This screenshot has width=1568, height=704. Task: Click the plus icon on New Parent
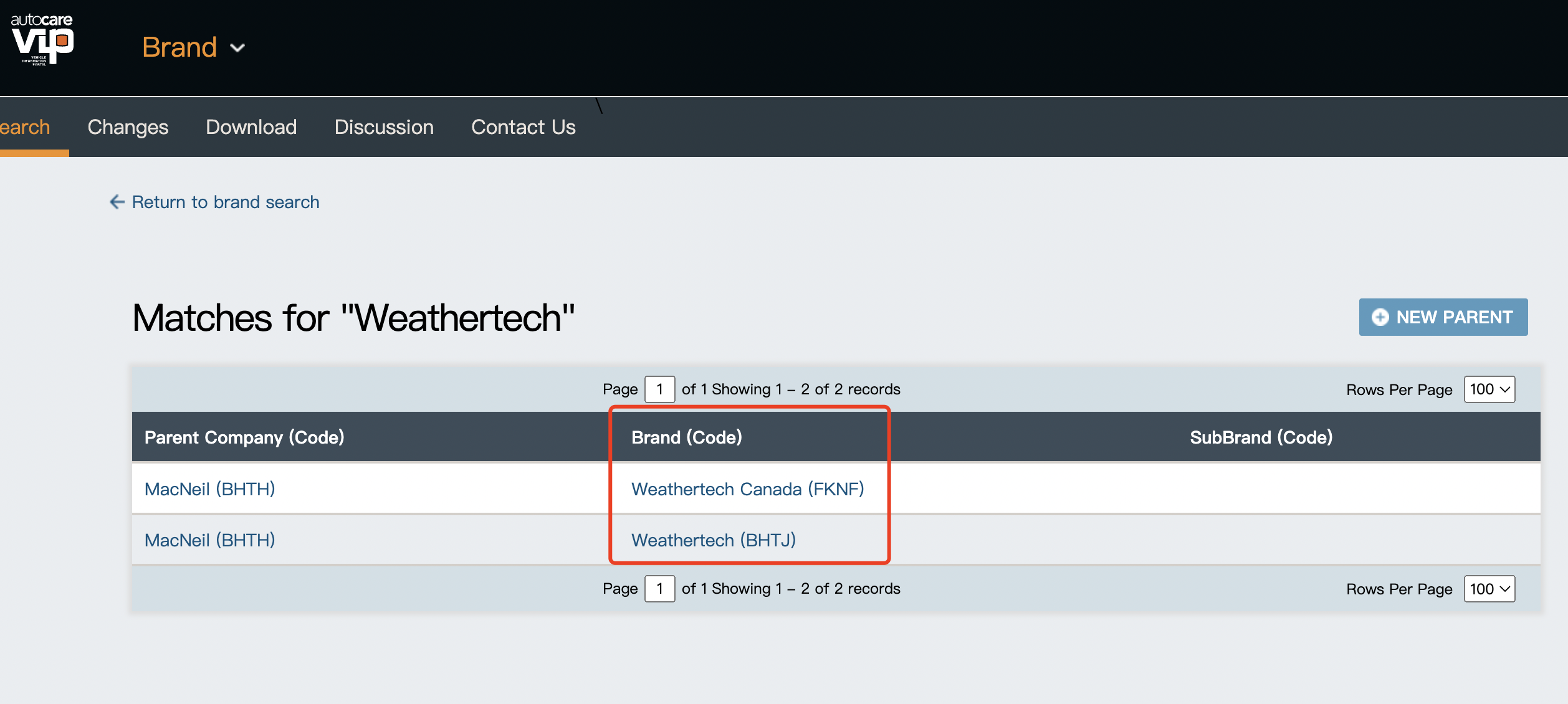click(x=1380, y=317)
